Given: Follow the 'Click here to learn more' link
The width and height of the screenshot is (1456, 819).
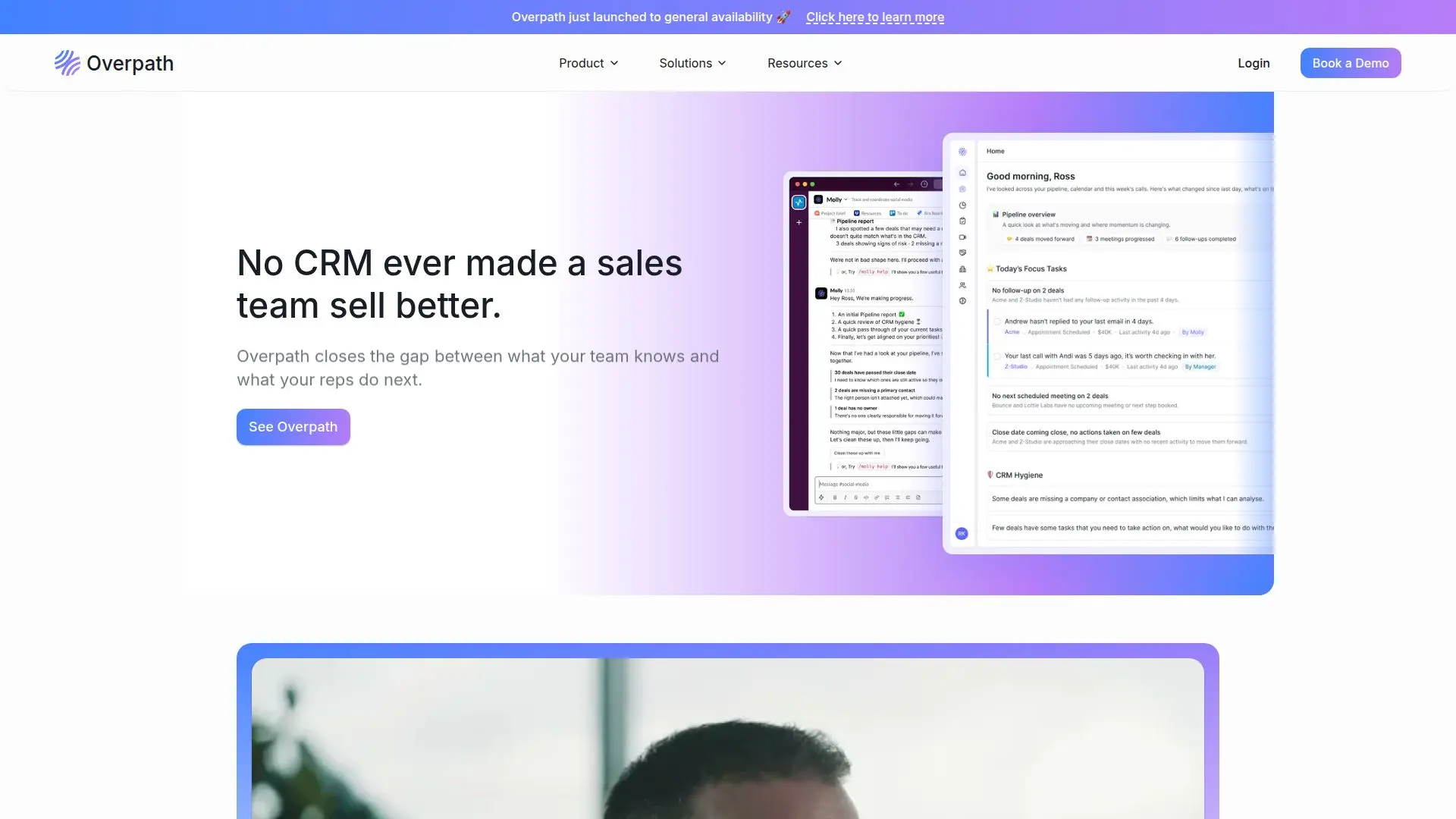Looking at the screenshot, I should [x=875, y=17].
